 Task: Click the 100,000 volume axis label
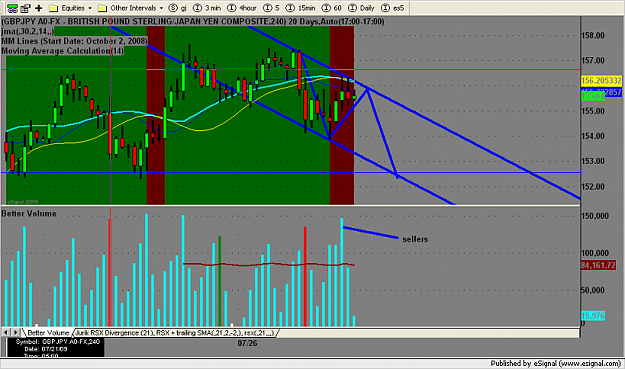click(595, 253)
